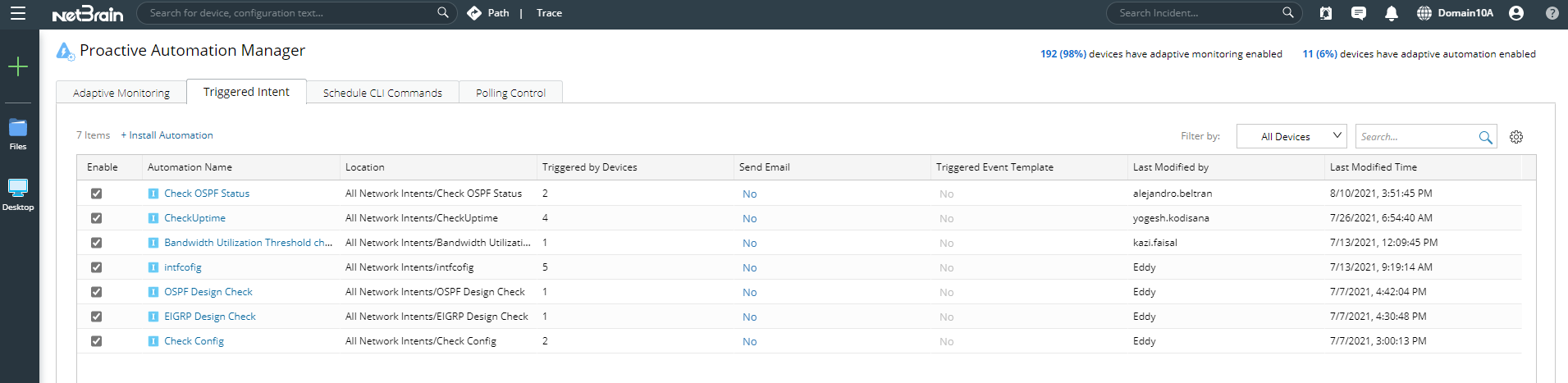The height and width of the screenshot is (383, 1568).
Task: Open the hamburger main menu
Action: click(18, 13)
